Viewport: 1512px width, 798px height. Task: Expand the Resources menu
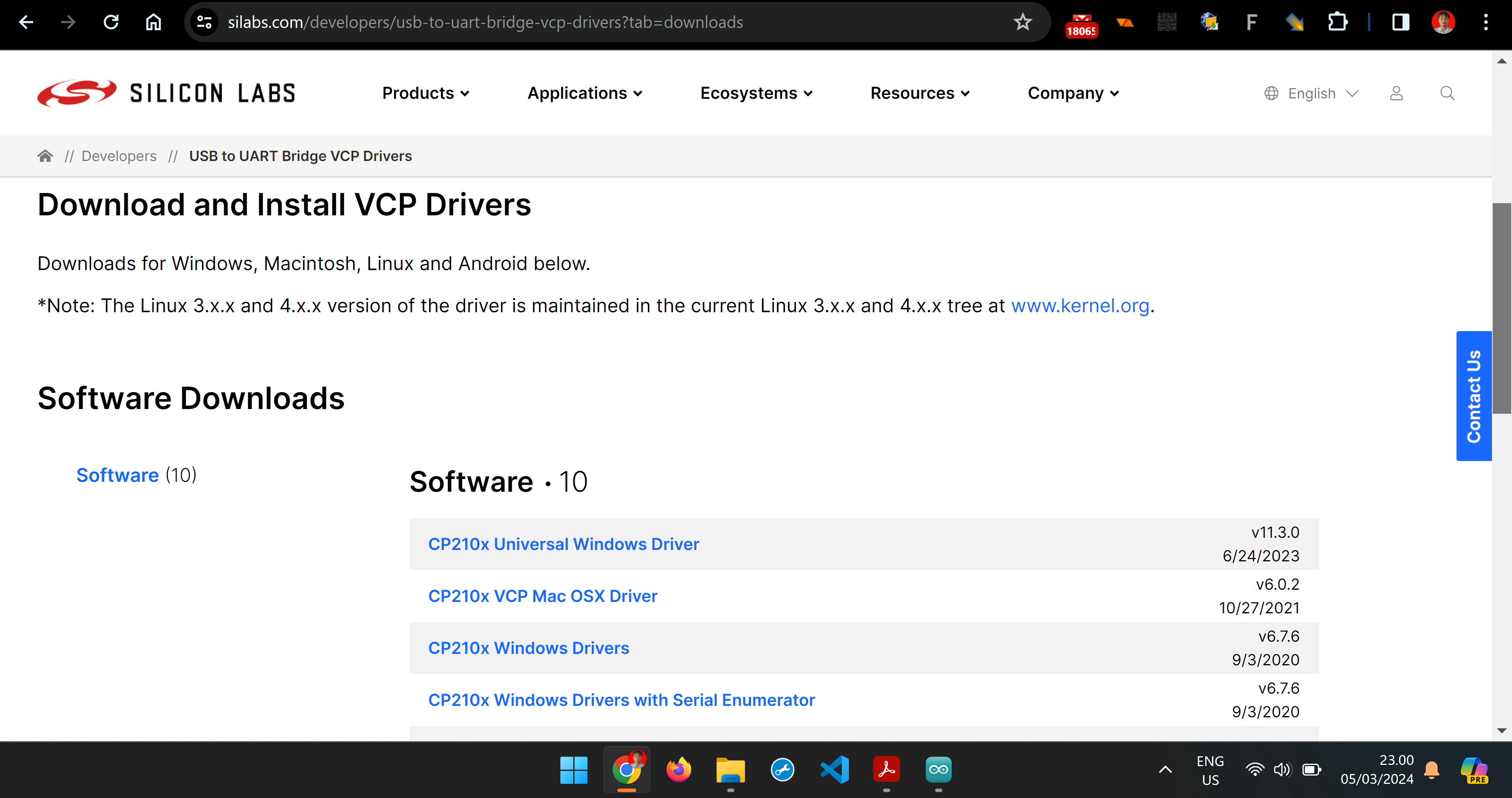pos(920,93)
